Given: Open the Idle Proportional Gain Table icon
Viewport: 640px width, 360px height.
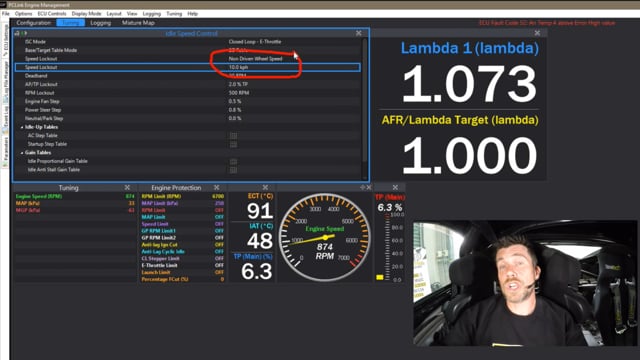Looking at the screenshot, I should pos(233,161).
